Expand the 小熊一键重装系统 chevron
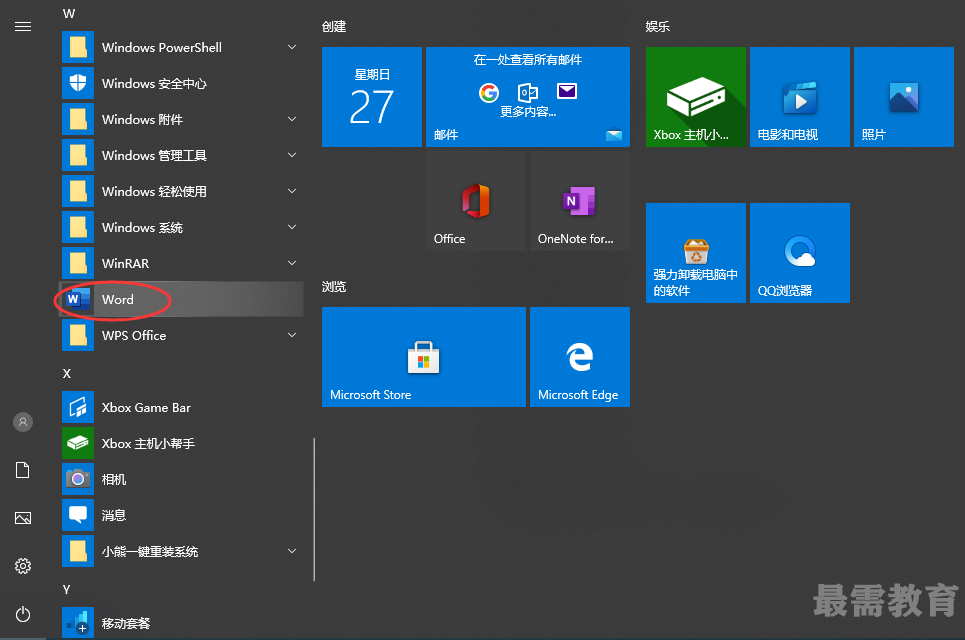The width and height of the screenshot is (965, 640). point(292,551)
